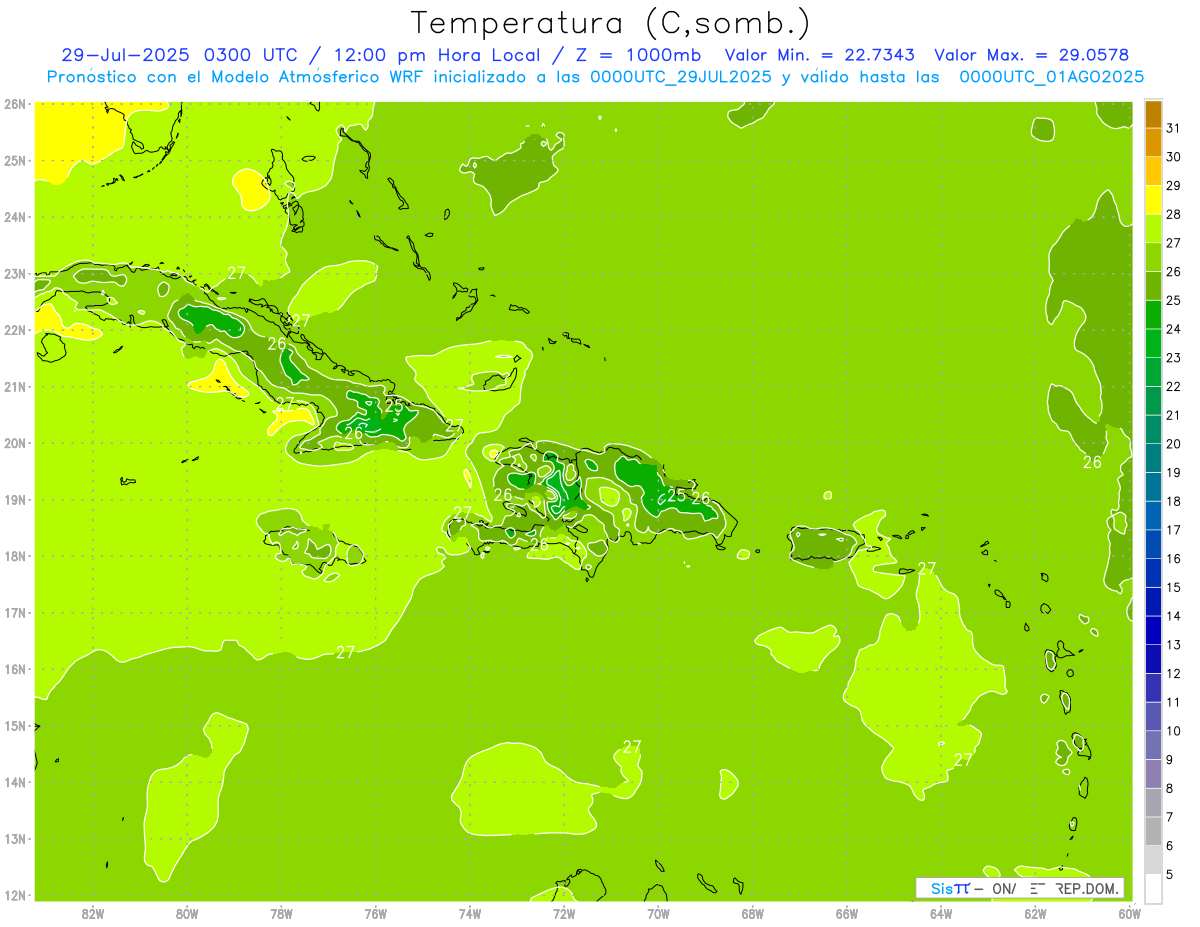Click the '60W' longitude label
The height and width of the screenshot is (927, 1200).
pos(1130,914)
